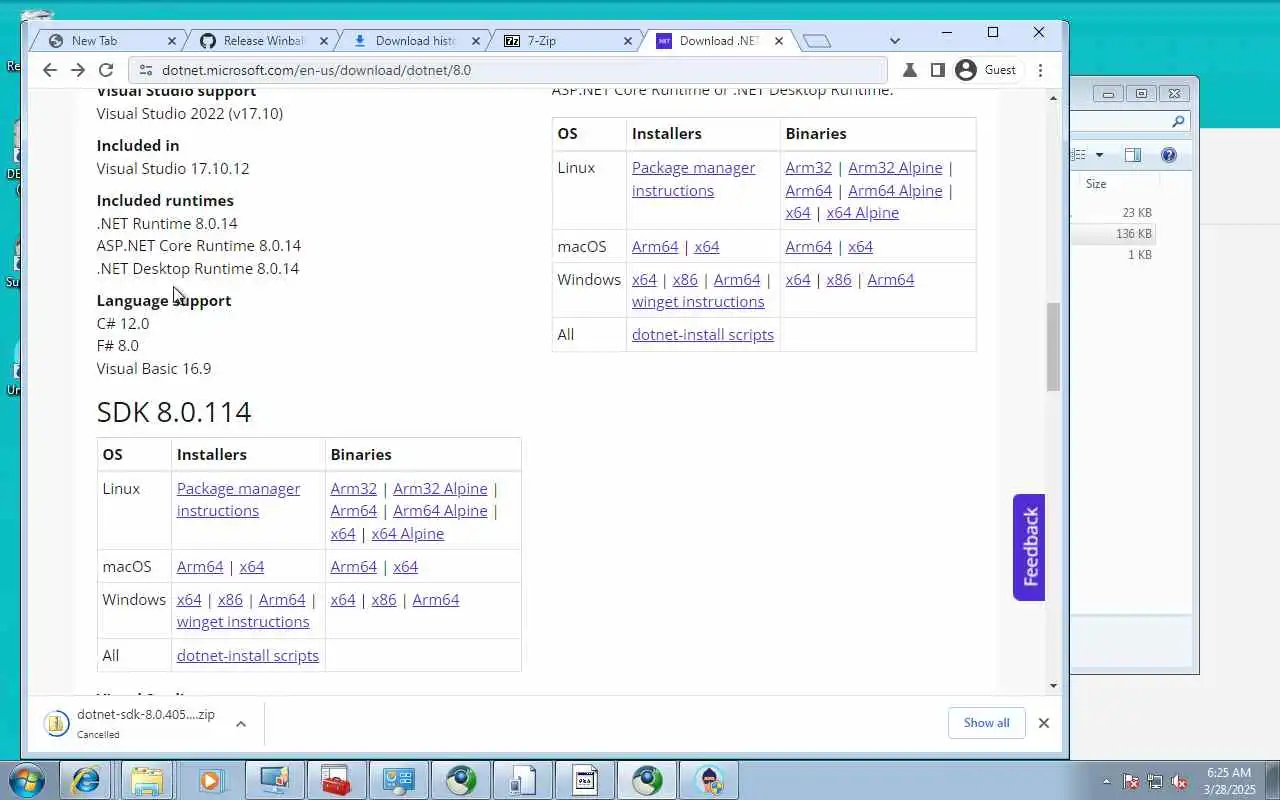This screenshot has height=800, width=1280.
Task: Reload the dotnet download page
Action: (106, 70)
